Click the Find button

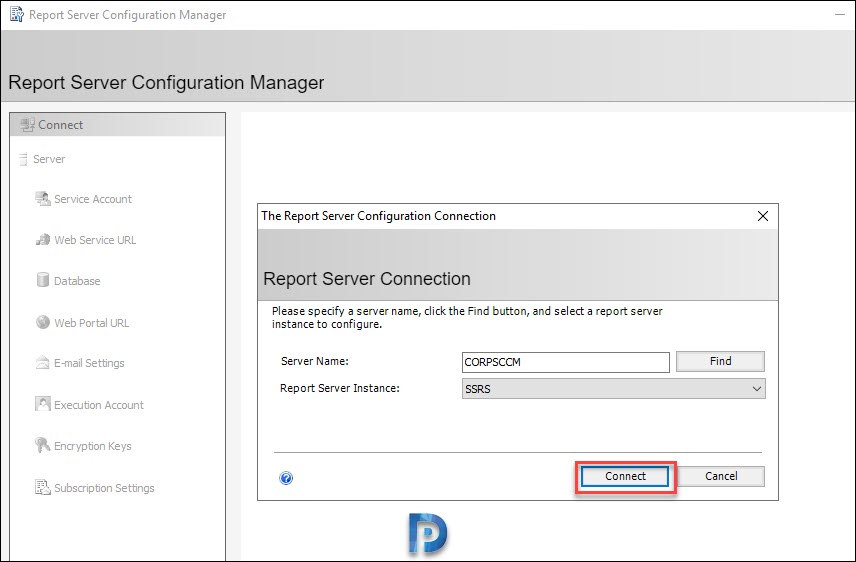pos(720,362)
